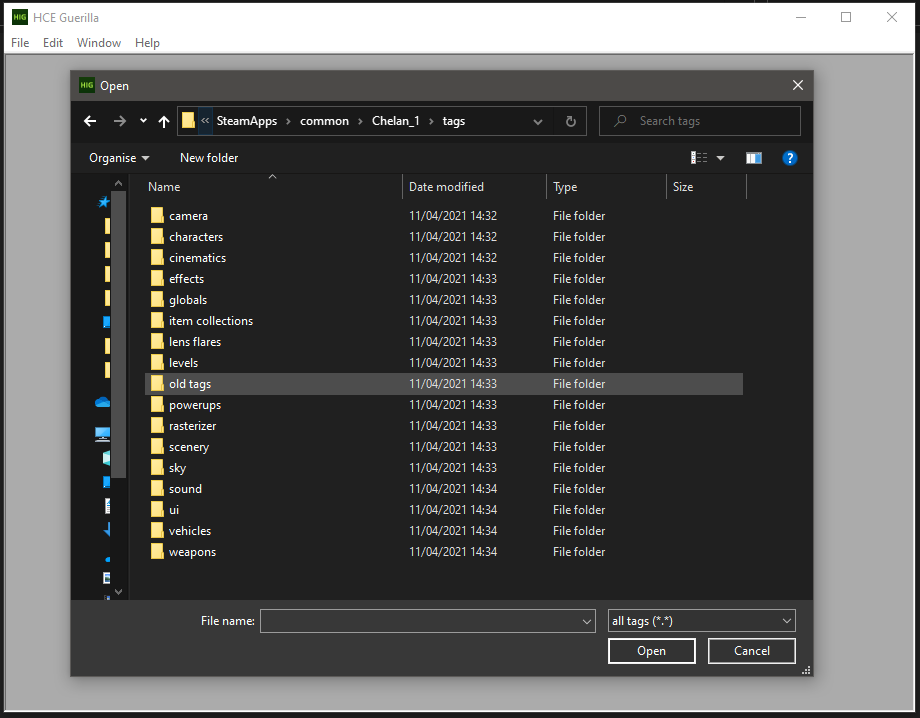The height and width of the screenshot is (718, 920).
Task: Select the scenery folder icon
Action: [157, 446]
